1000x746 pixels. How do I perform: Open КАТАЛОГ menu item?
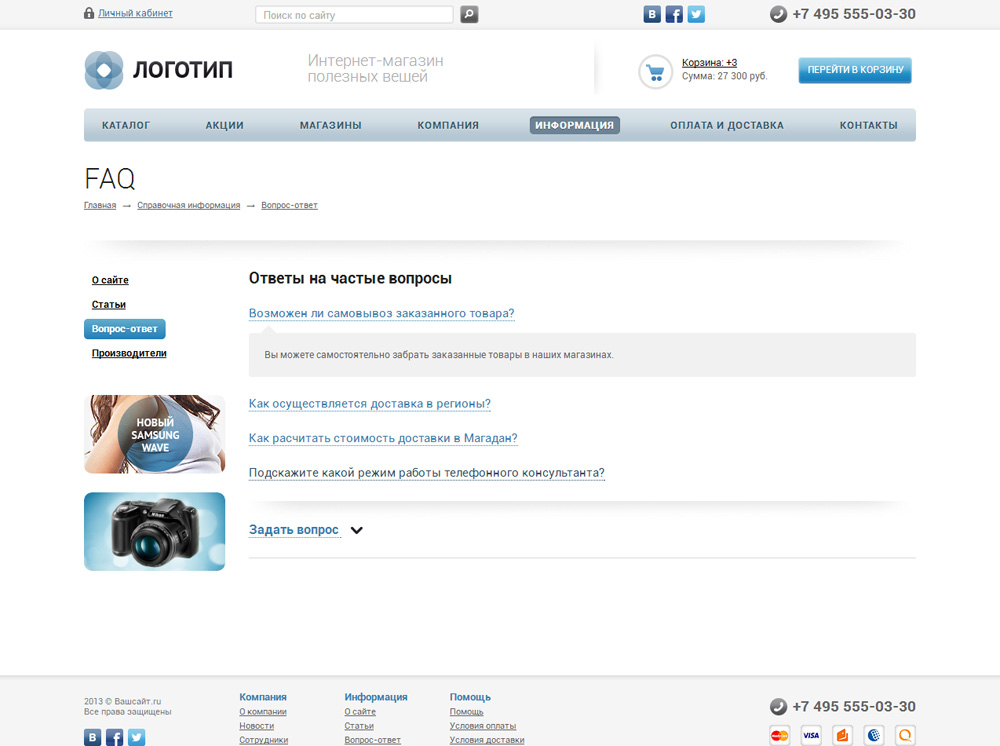(x=126, y=126)
